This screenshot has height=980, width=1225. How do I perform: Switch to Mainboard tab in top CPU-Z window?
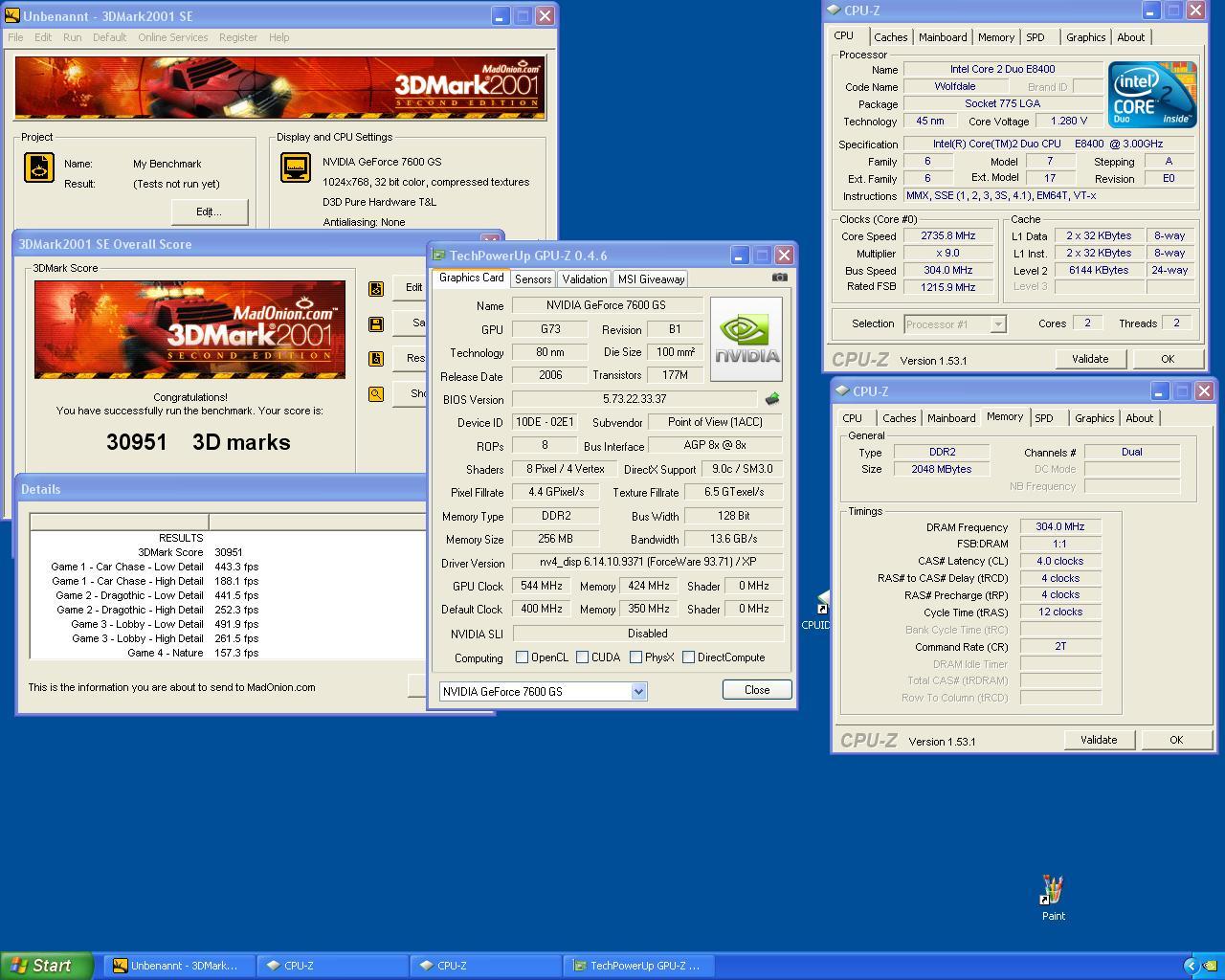[943, 37]
